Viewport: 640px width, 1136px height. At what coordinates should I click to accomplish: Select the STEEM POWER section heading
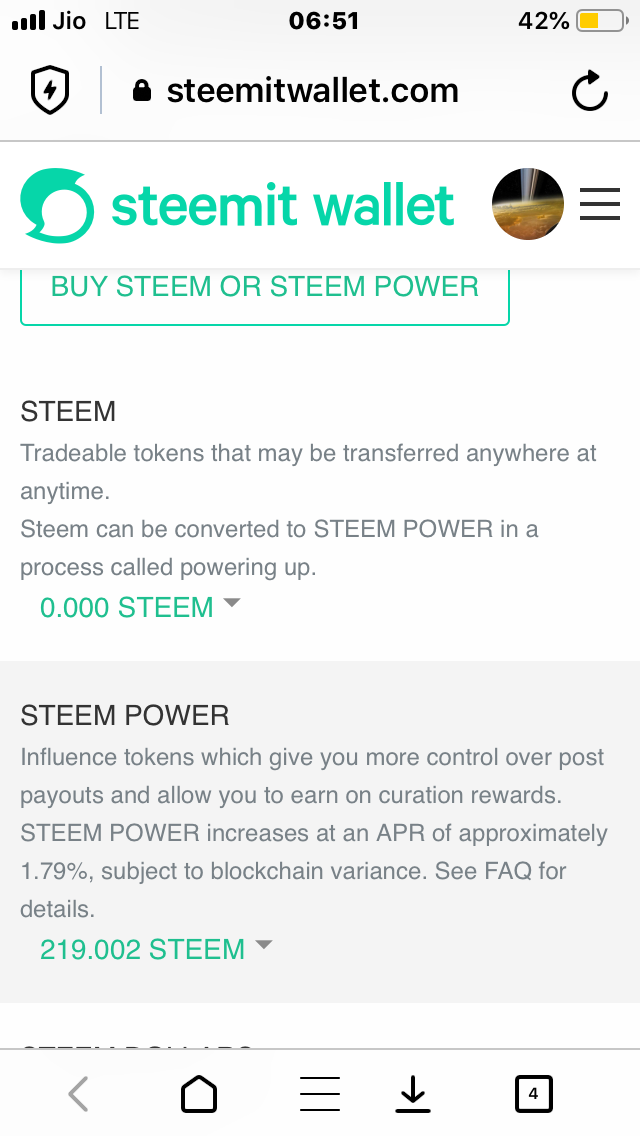(x=125, y=716)
